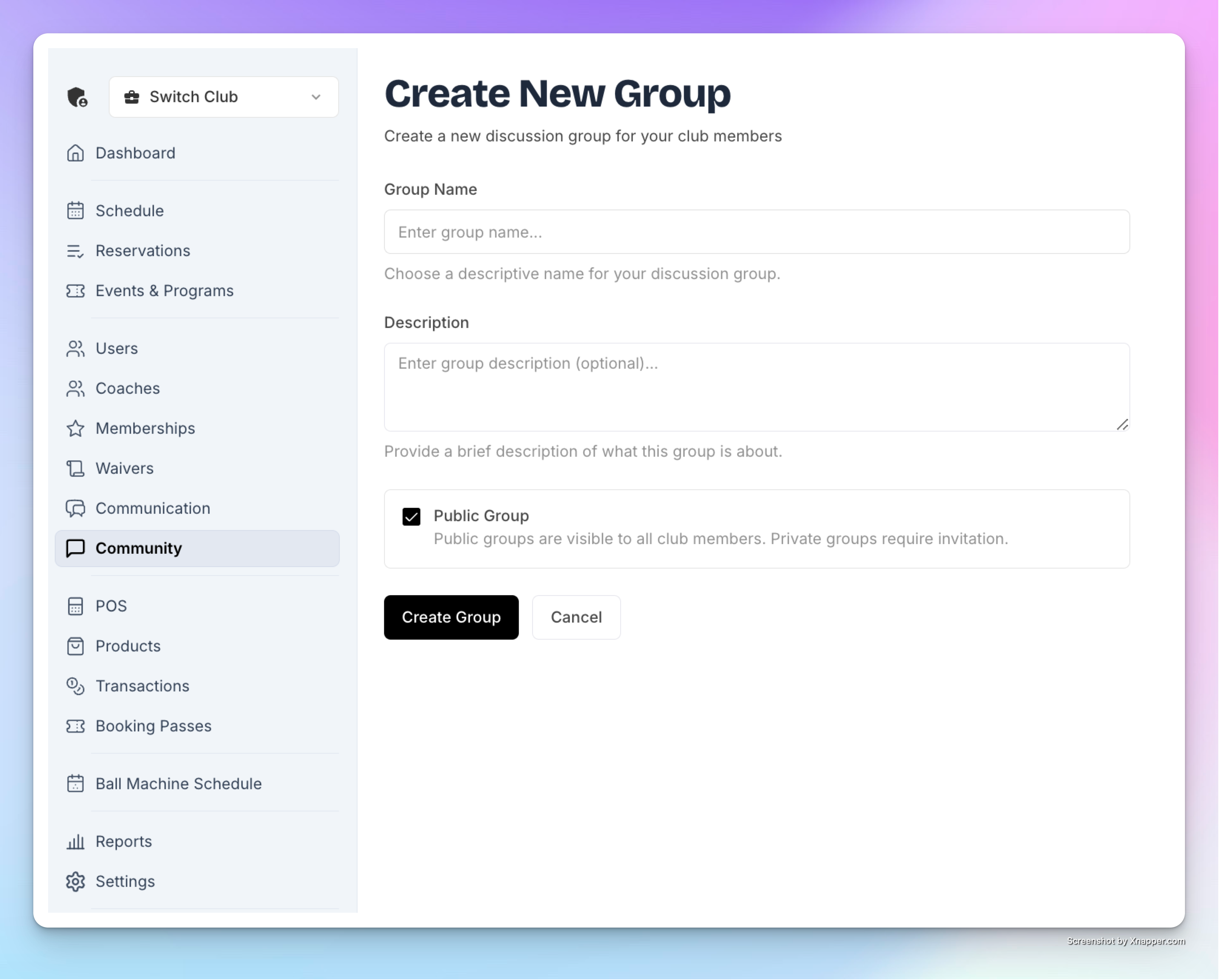Expand the Switch Club dropdown chevron
The image size is (1219, 980).
click(x=316, y=97)
